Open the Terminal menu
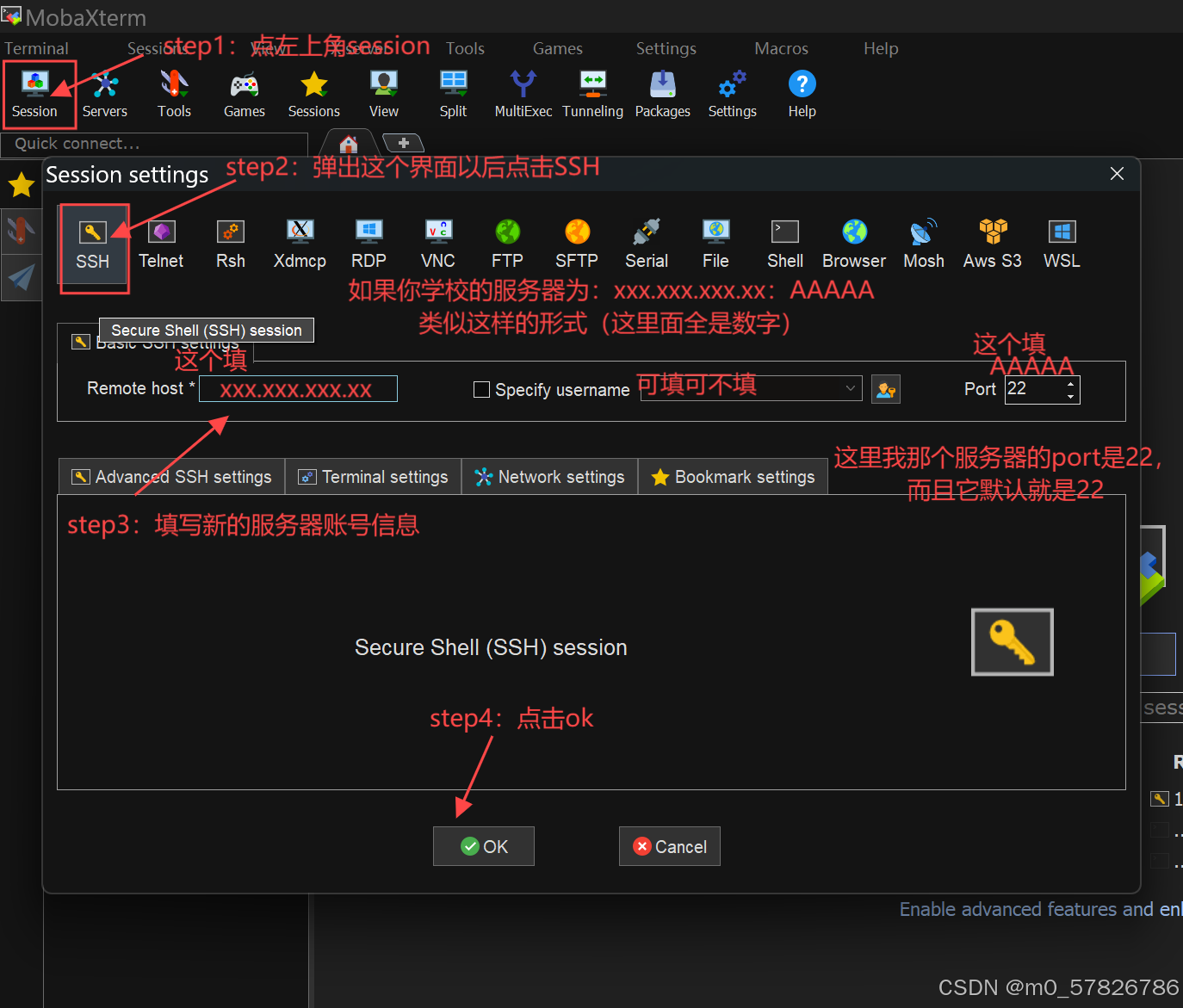The image size is (1183, 1008). point(36,48)
